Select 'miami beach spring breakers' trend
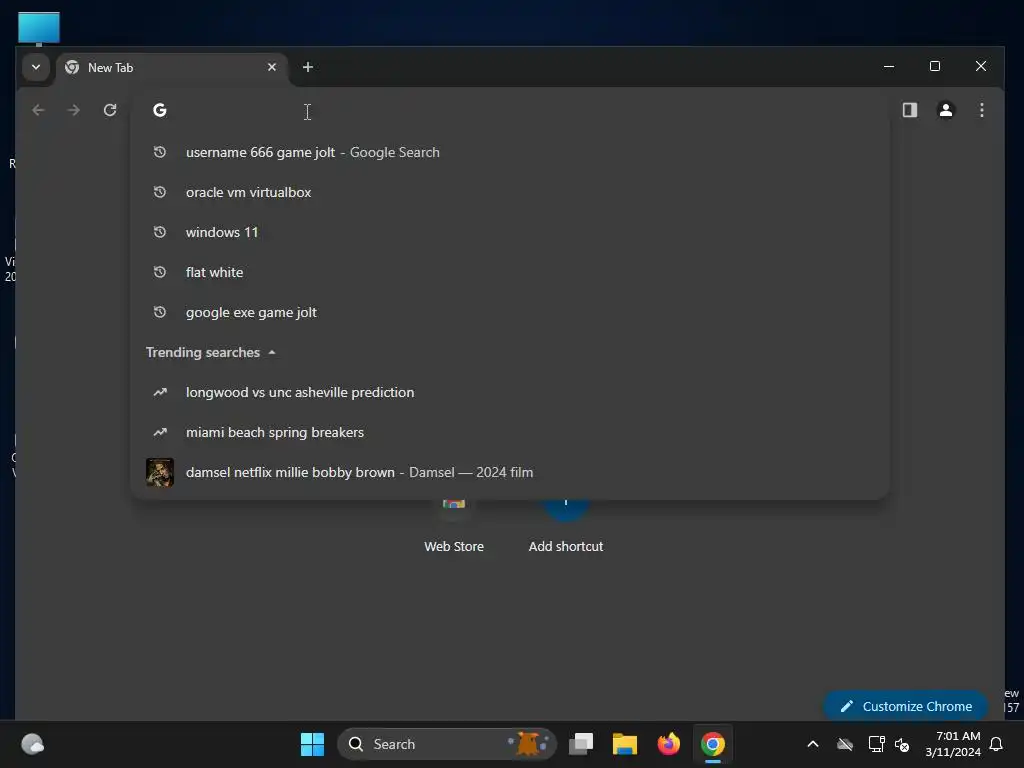Image resolution: width=1024 pixels, height=768 pixels. point(509,432)
